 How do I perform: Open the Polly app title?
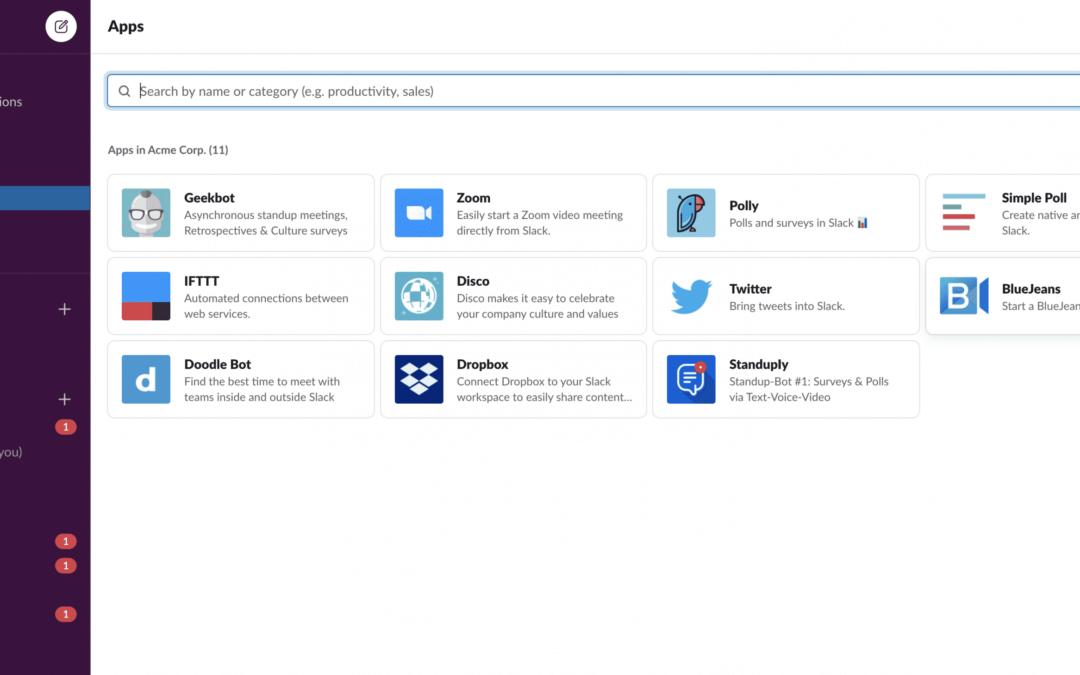744,206
